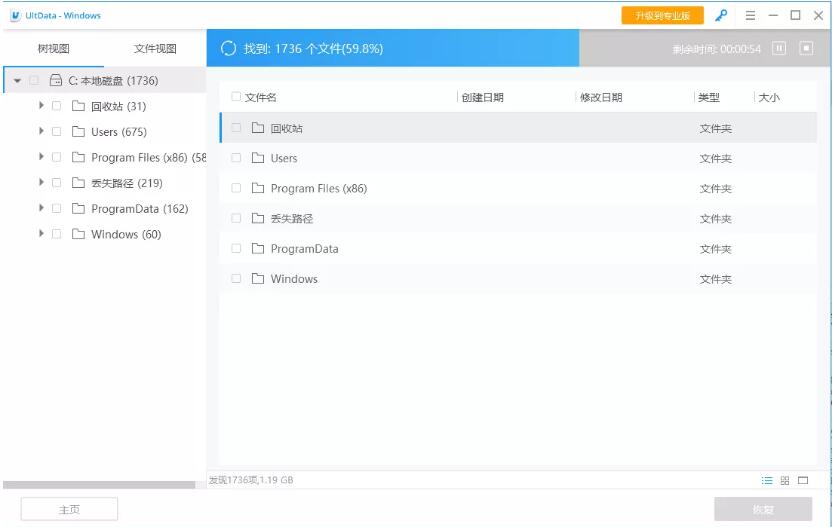Click the tree panel horizontal scrollbar
The height and width of the screenshot is (527, 838).
[99, 485]
